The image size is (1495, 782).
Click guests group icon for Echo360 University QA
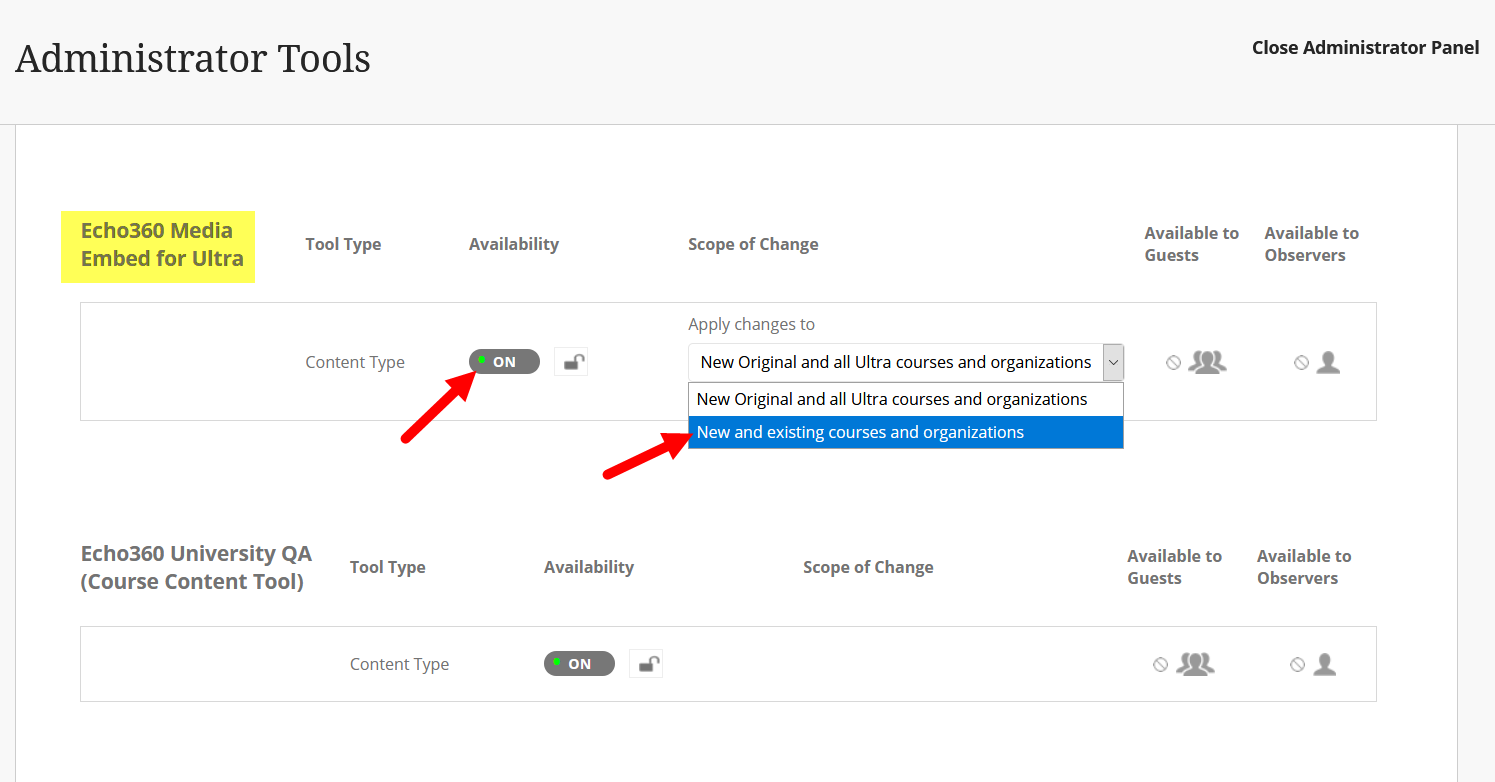(1195, 664)
